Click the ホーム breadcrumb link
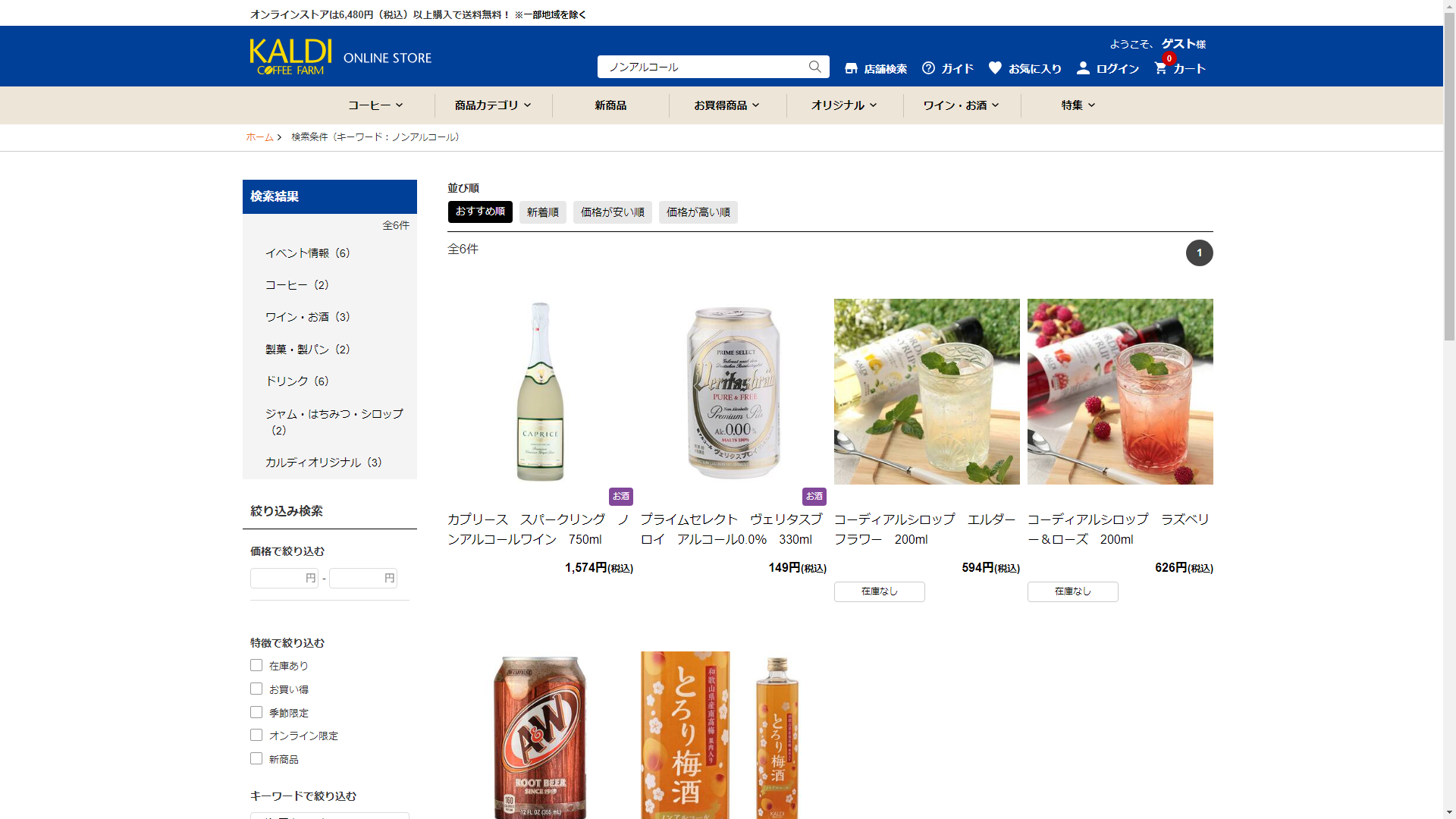Image resolution: width=1456 pixels, height=819 pixels. point(259,137)
